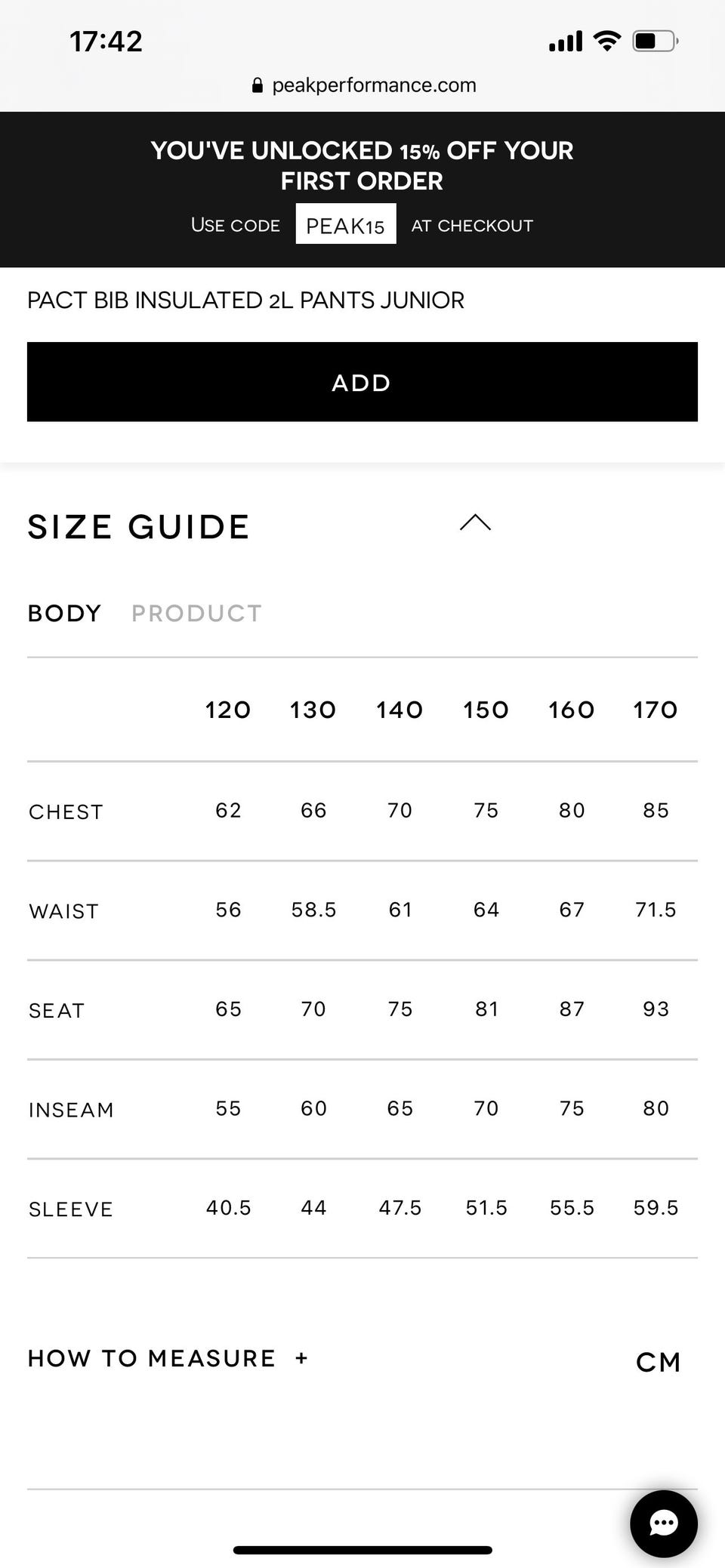Switch to the Product tab
Screen dimensions: 725x1568
(196, 613)
